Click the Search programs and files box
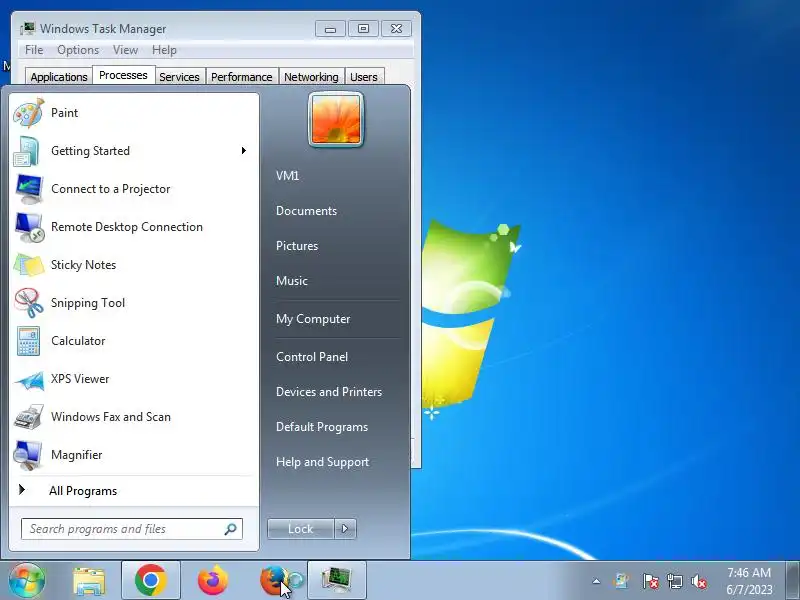 point(132,529)
